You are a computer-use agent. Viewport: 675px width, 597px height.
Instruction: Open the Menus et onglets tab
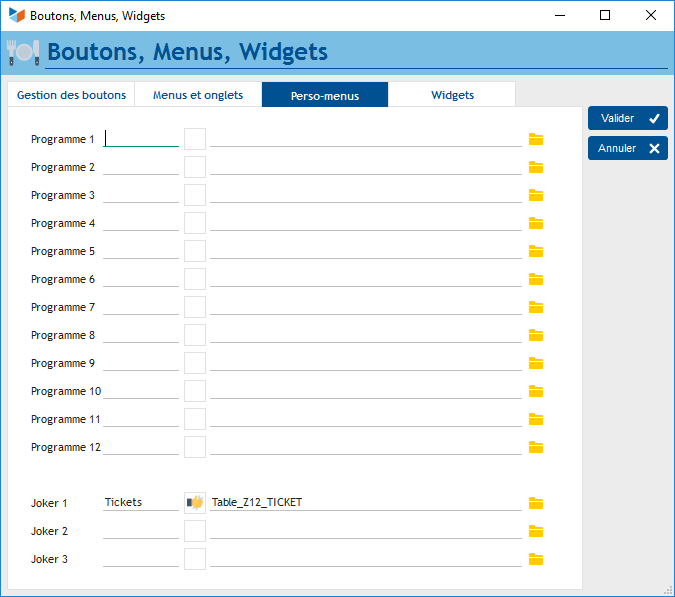[x=198, y=95]
